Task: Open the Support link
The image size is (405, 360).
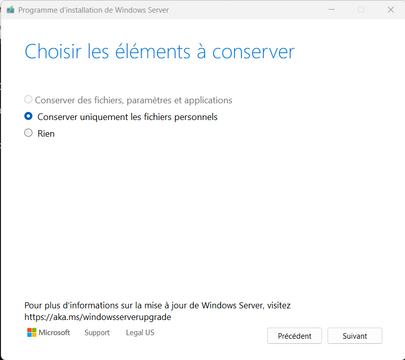Action: (97, 333)
